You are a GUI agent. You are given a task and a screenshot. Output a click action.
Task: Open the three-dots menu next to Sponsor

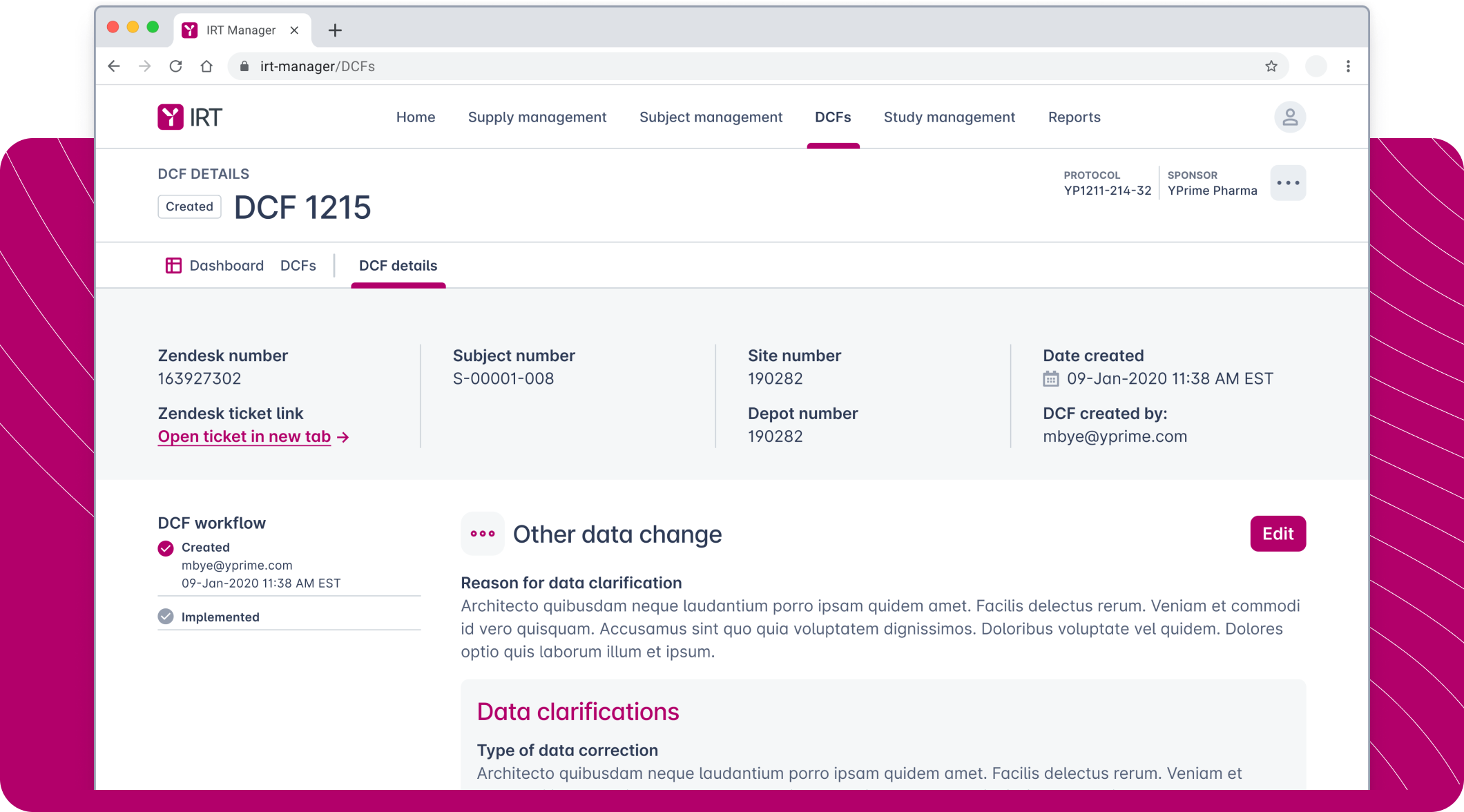[1288, 183]
